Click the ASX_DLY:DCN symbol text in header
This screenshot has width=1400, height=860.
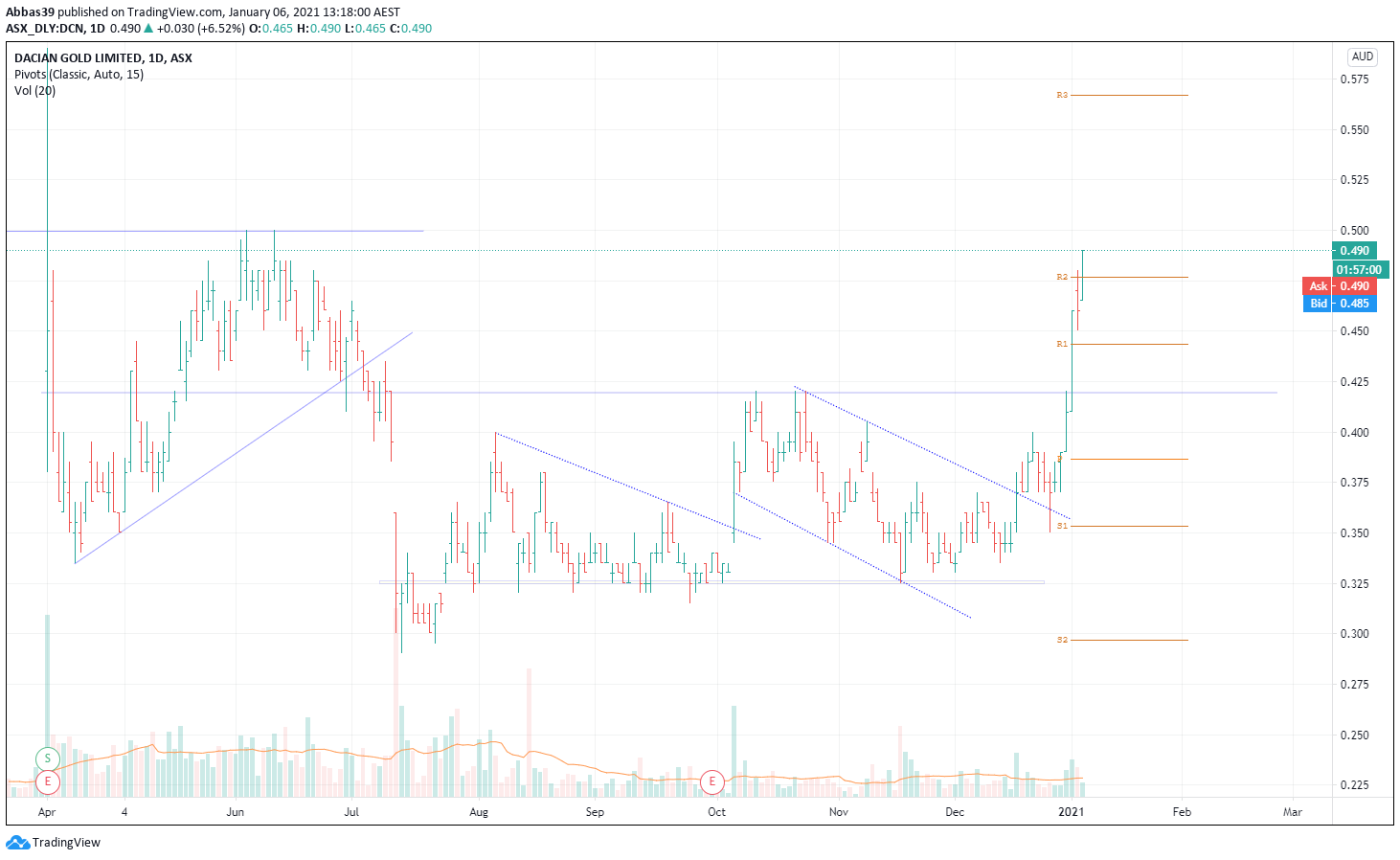tap(45, 29)
